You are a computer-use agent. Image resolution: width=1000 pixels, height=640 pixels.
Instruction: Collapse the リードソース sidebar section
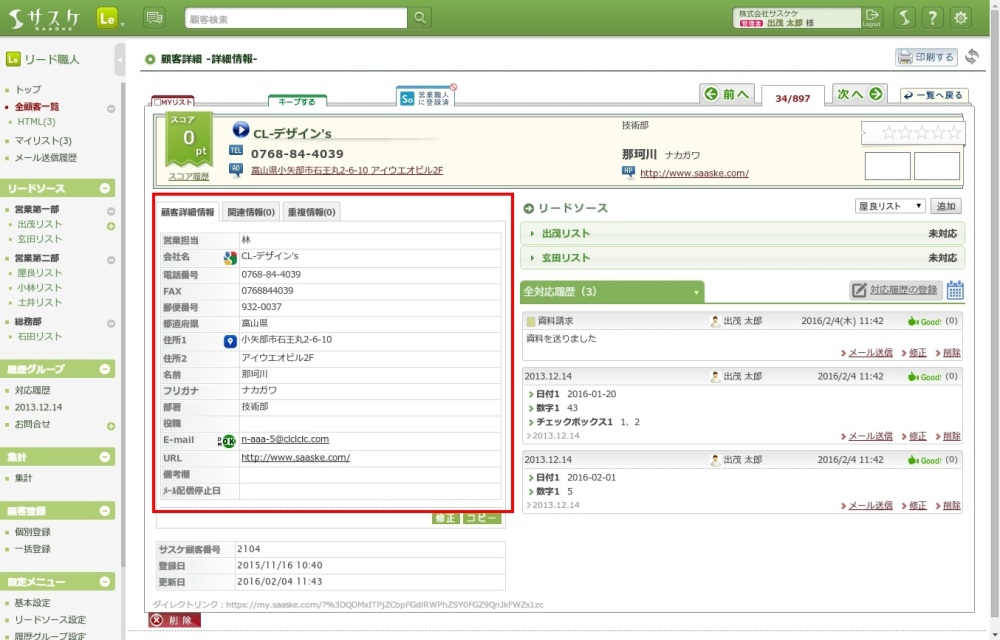[x=105, y=189]
